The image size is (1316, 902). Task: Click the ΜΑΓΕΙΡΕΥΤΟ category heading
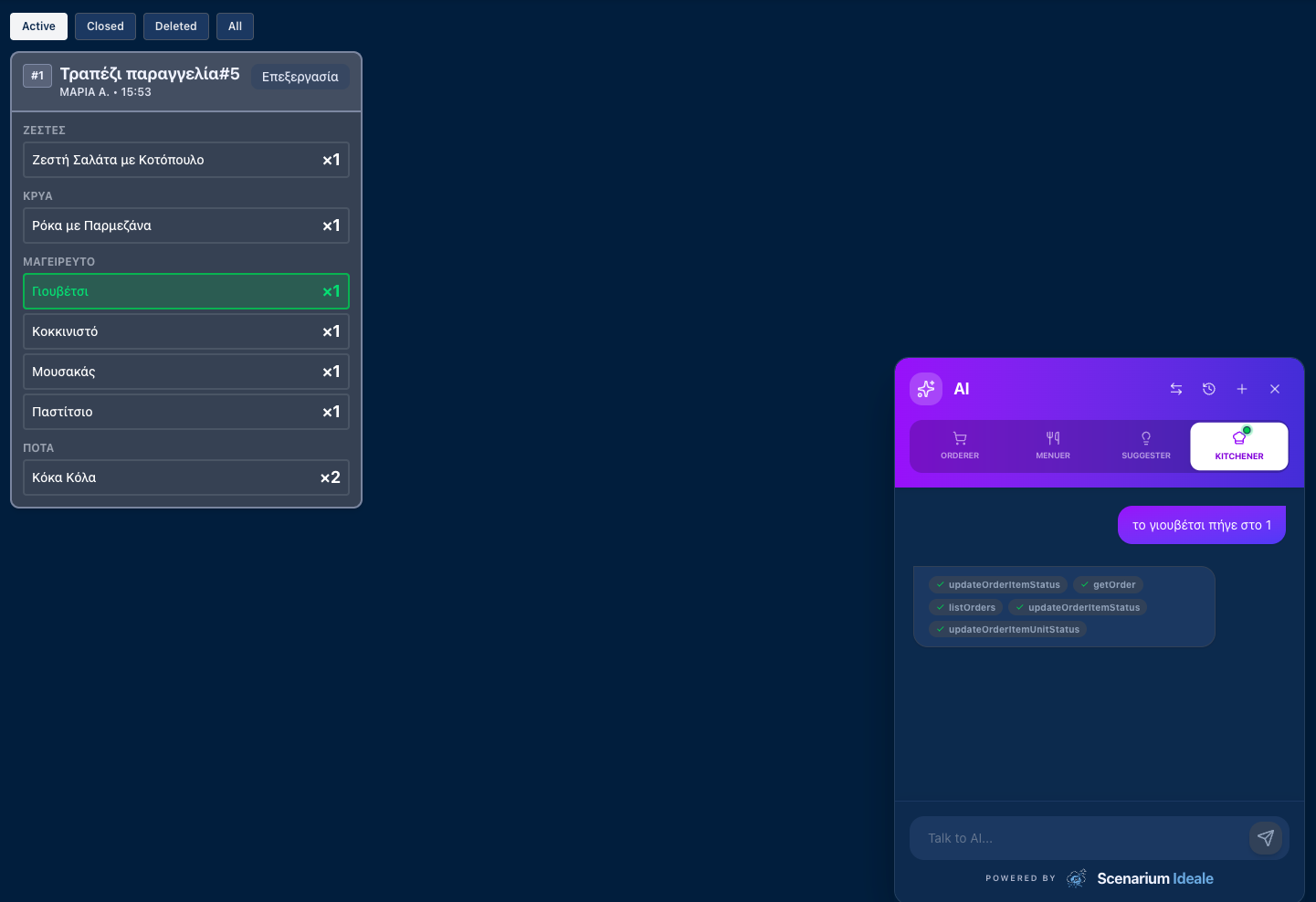[59, 262]
